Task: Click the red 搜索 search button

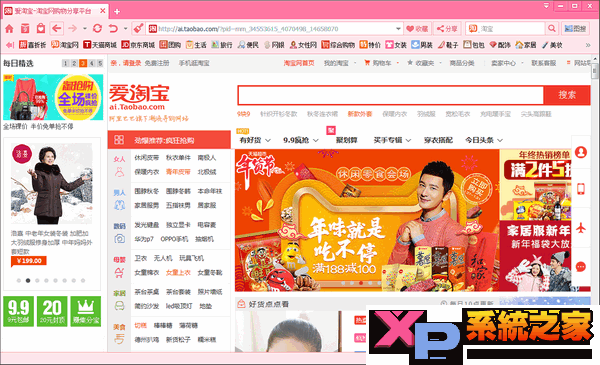Action: click(x=567, y=95)
